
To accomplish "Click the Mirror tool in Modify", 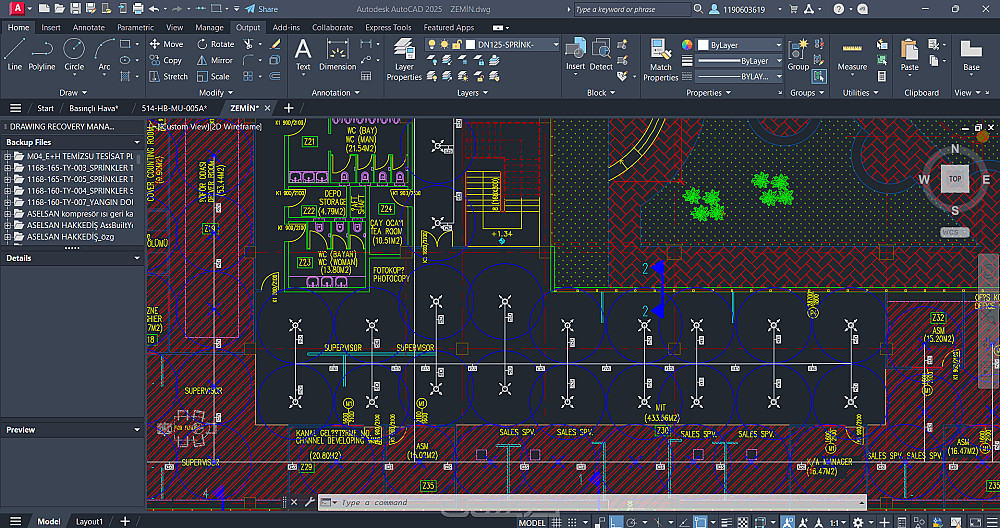I will (x=214, y=60).
